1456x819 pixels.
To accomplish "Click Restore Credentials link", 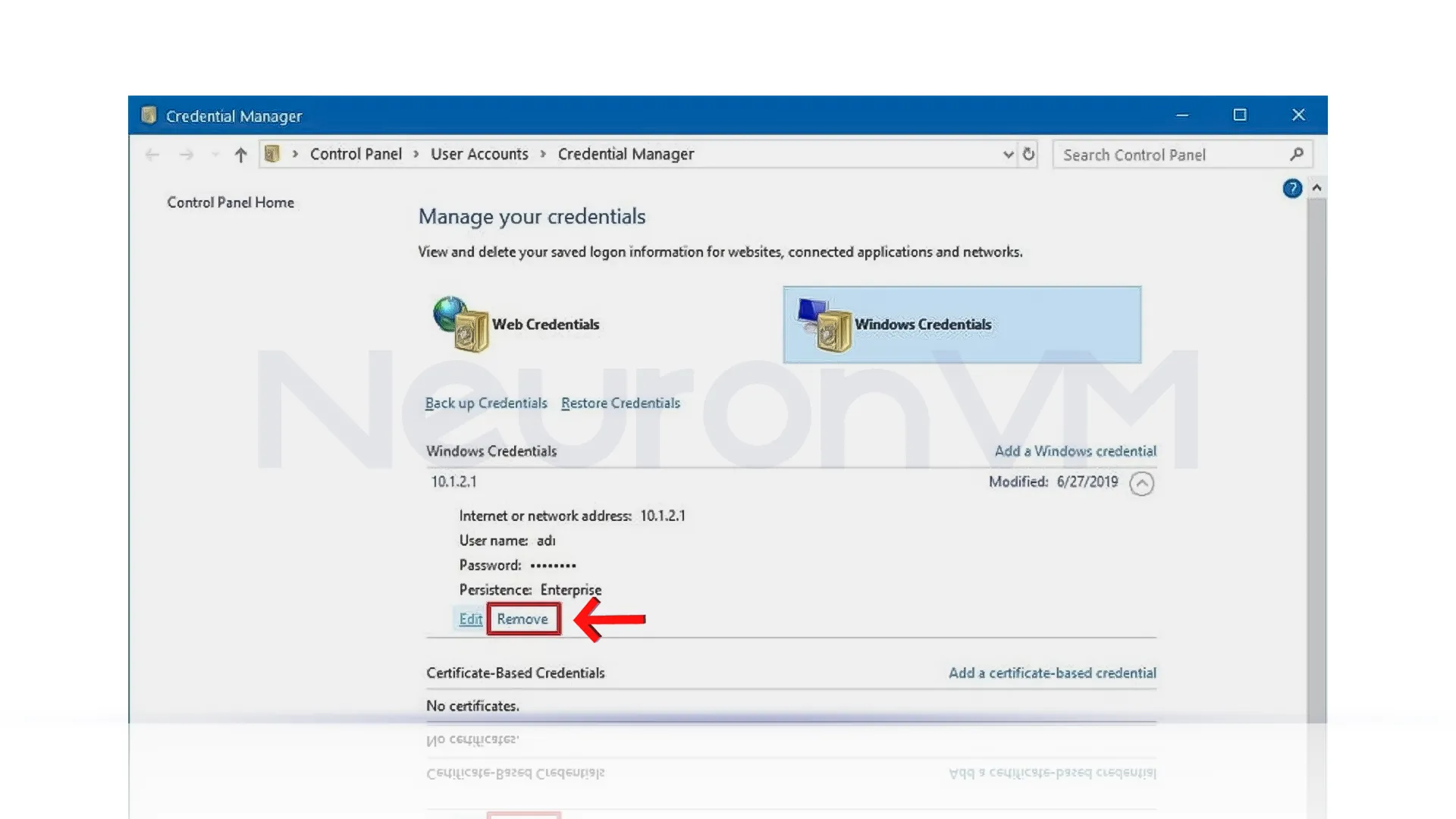I will tap(620, 403).
